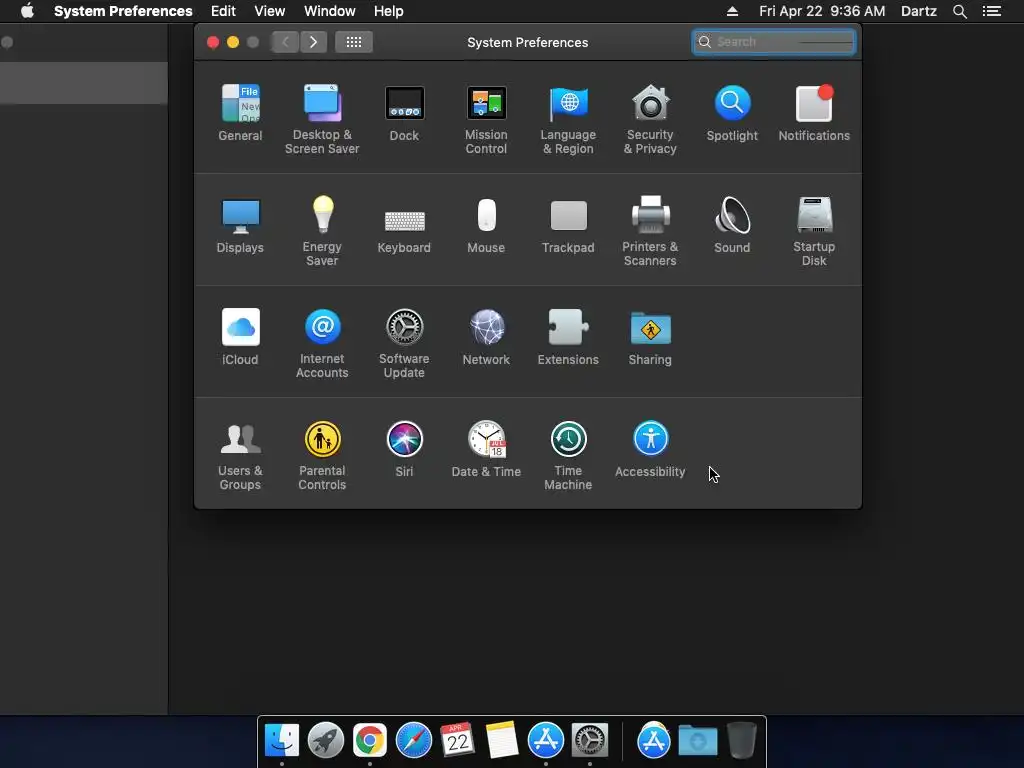This screenshot has height=768, width=1024.
Task: Open the App Store beside Notes in the Dock
Action: point(545,741)
